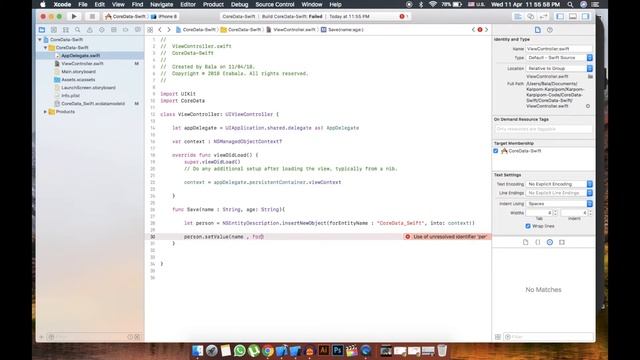
Task: Click the ViewController.swift jump bar item
Action: tap(291, 30)
